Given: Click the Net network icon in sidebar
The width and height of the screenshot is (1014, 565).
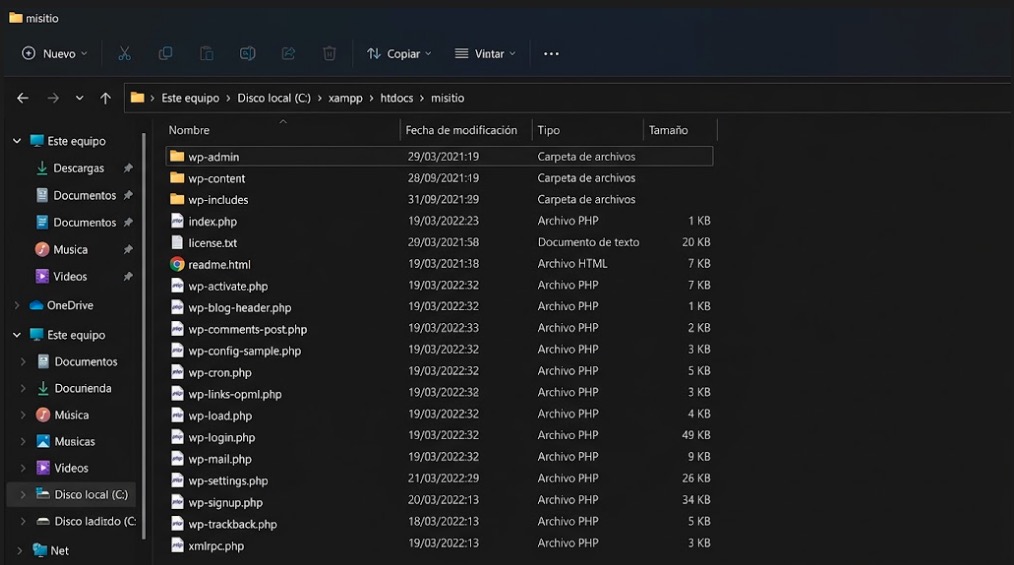Looking at the screenshot, I should 40,550.
